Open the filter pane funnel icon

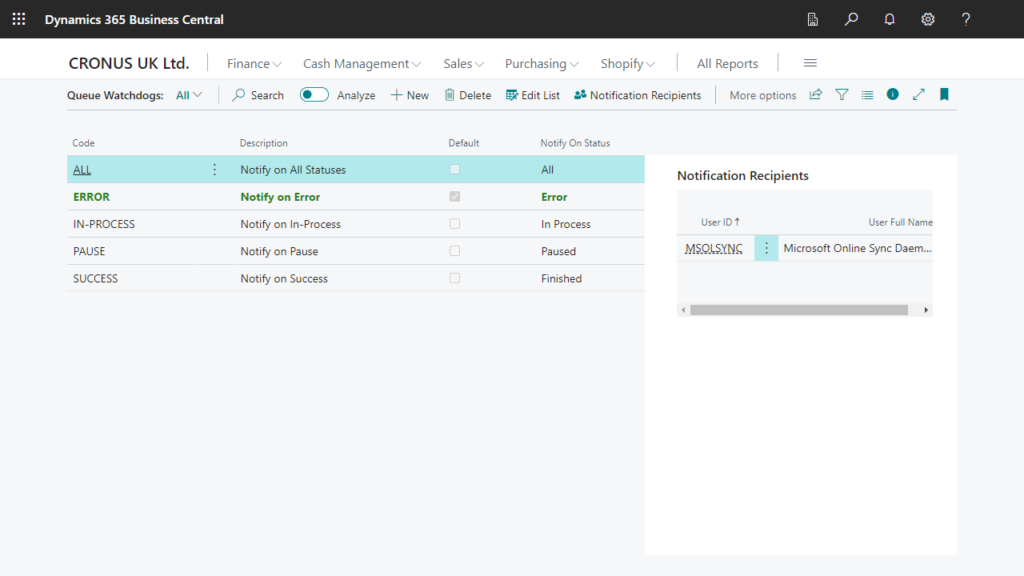842,95
